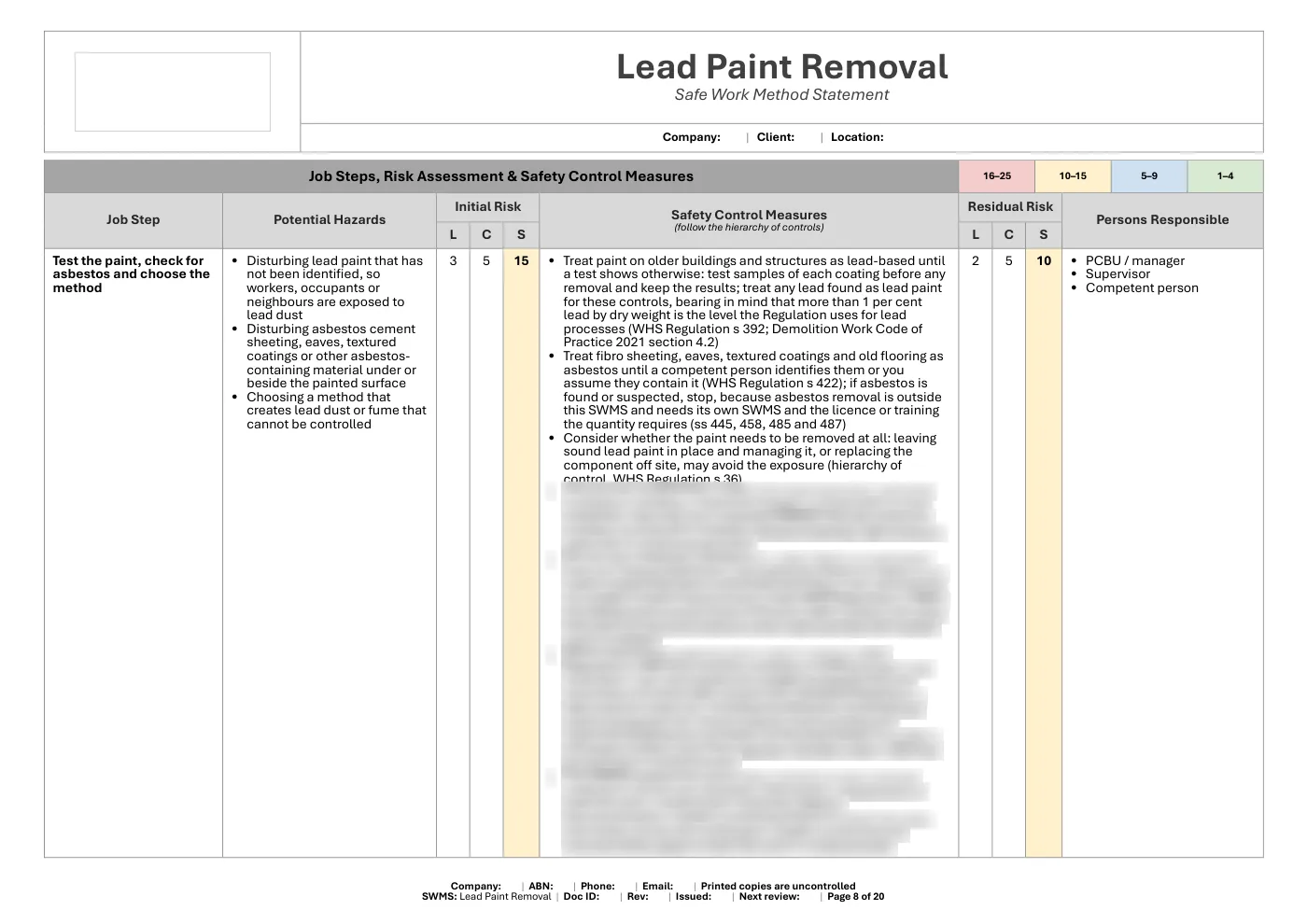Select the 'Printed copies are uncontrolled' footer note

click(779, 887)
